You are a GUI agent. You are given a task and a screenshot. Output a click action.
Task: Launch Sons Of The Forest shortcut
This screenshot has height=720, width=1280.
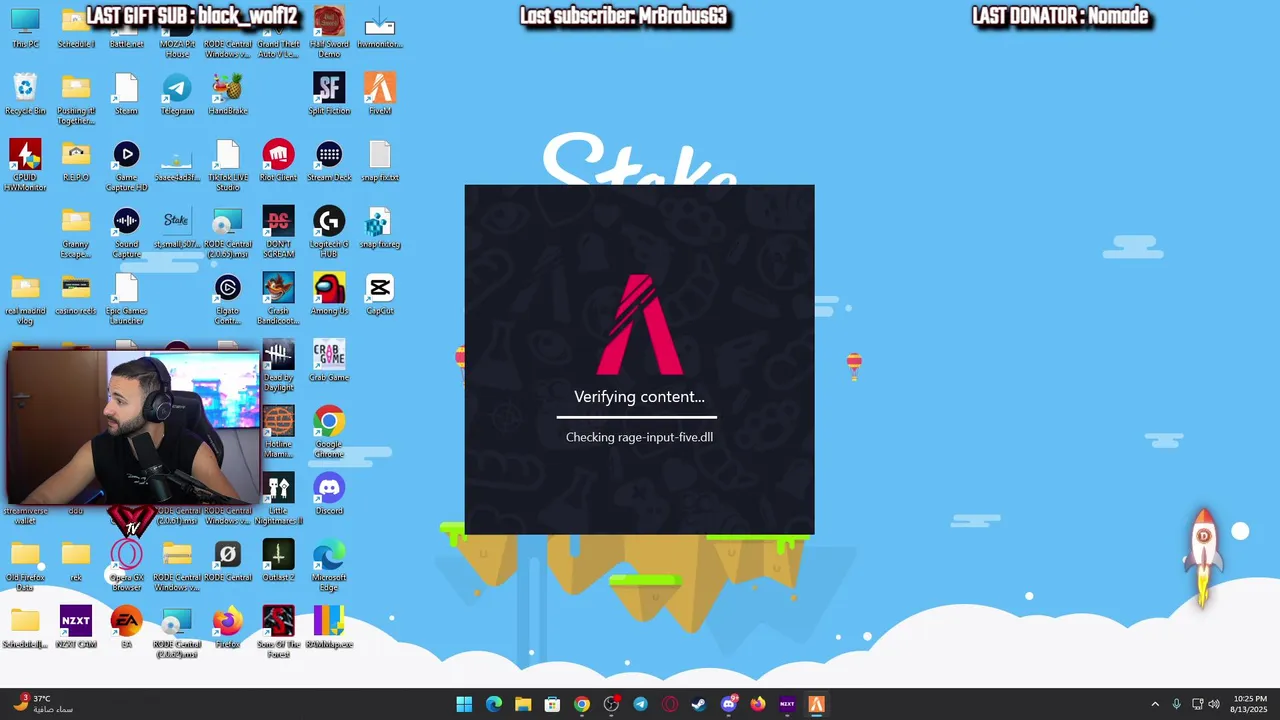[278, 632]
